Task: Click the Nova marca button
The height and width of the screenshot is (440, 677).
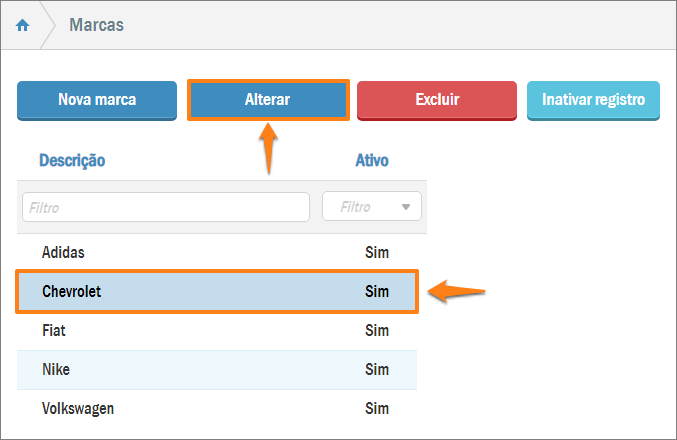Action: point(97,100)
